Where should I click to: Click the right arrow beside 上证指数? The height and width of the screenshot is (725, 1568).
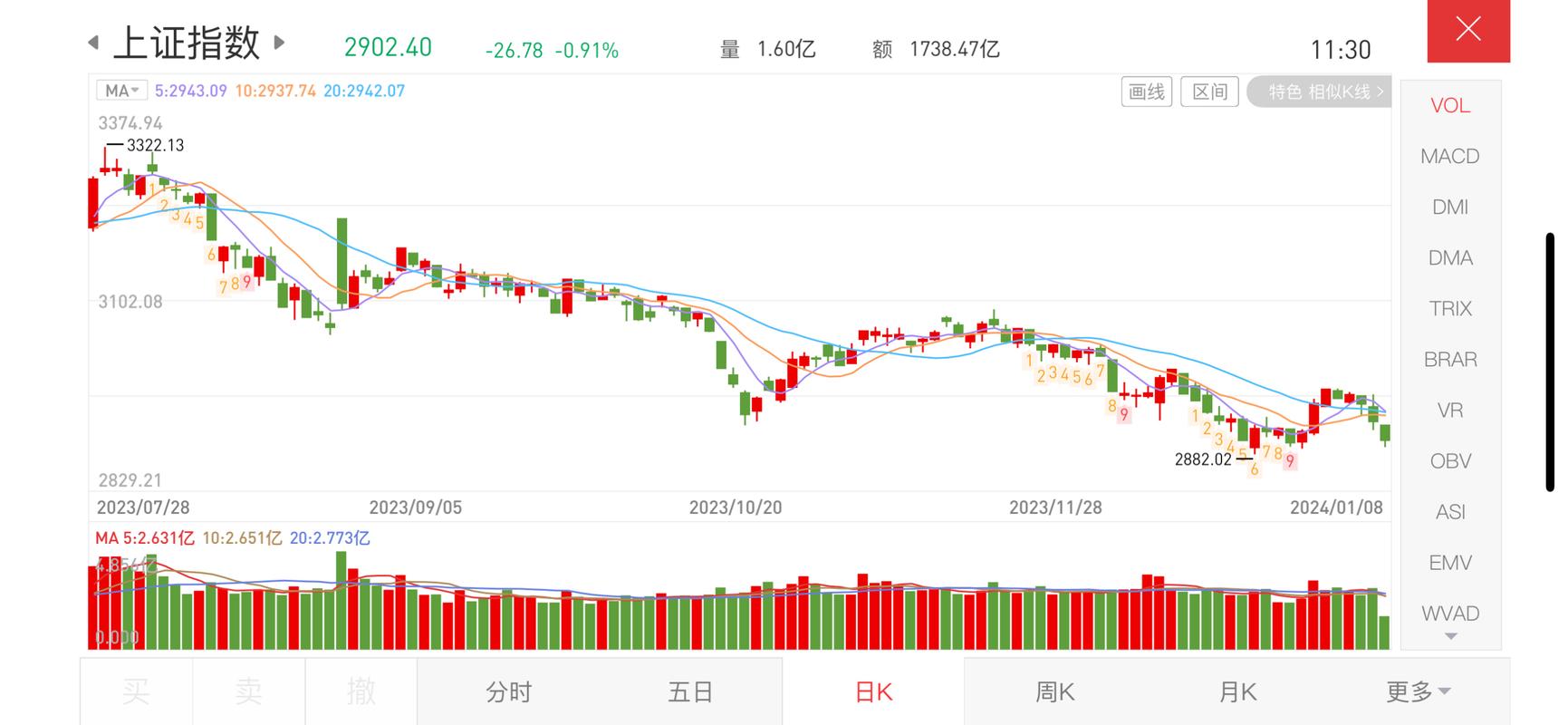pyautogui.click(x=279, y=42)
